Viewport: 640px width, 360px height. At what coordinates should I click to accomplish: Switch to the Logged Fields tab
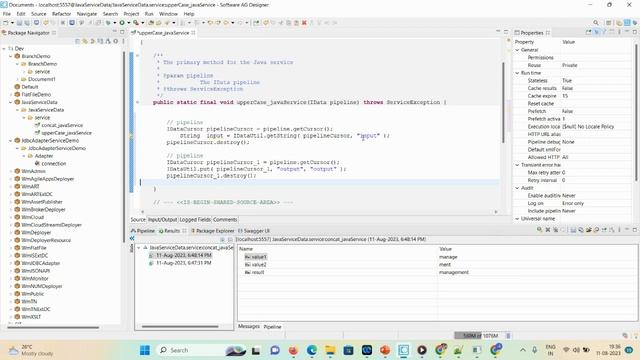(195, 220)
